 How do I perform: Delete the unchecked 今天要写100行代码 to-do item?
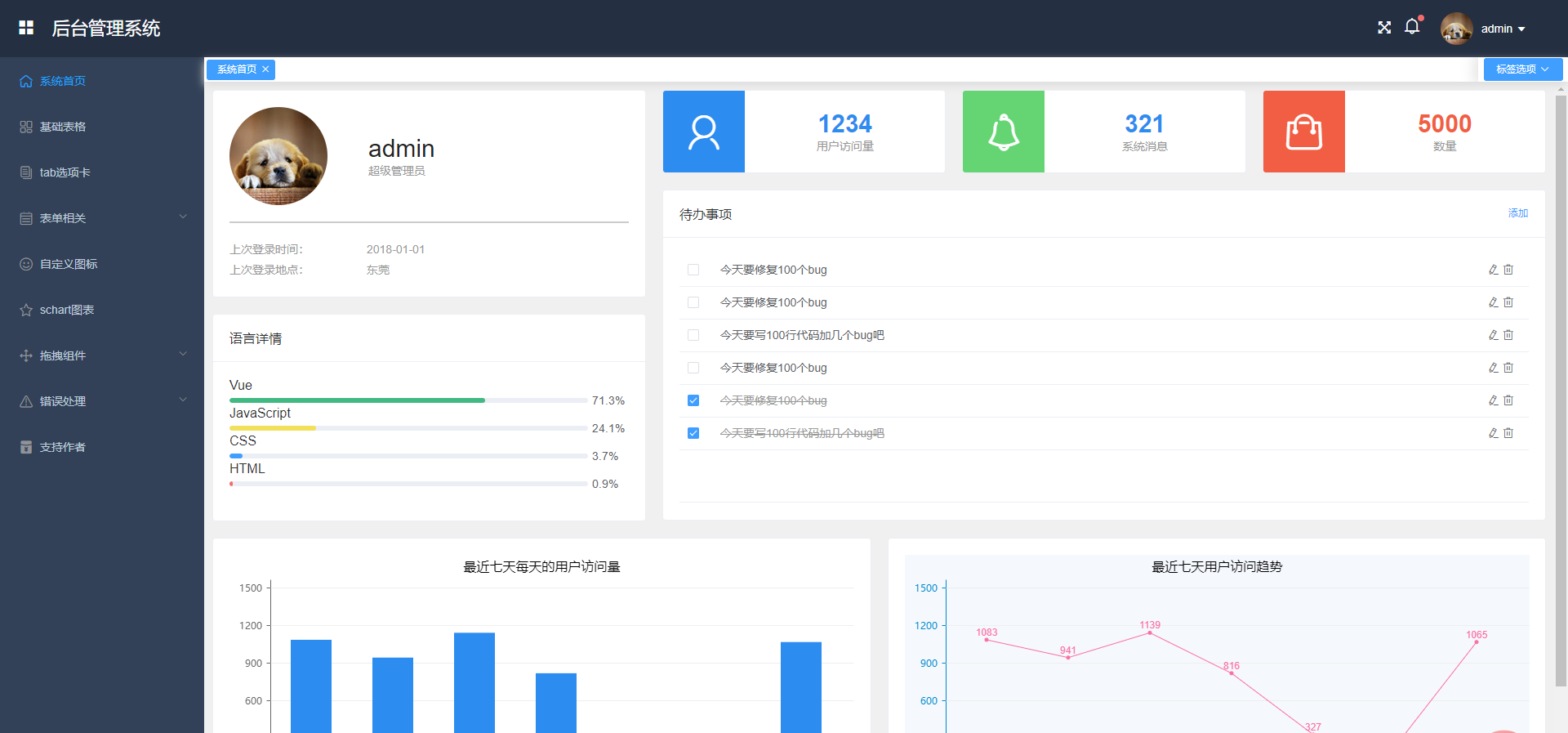pyautogui.click(x=1508, y=335)
